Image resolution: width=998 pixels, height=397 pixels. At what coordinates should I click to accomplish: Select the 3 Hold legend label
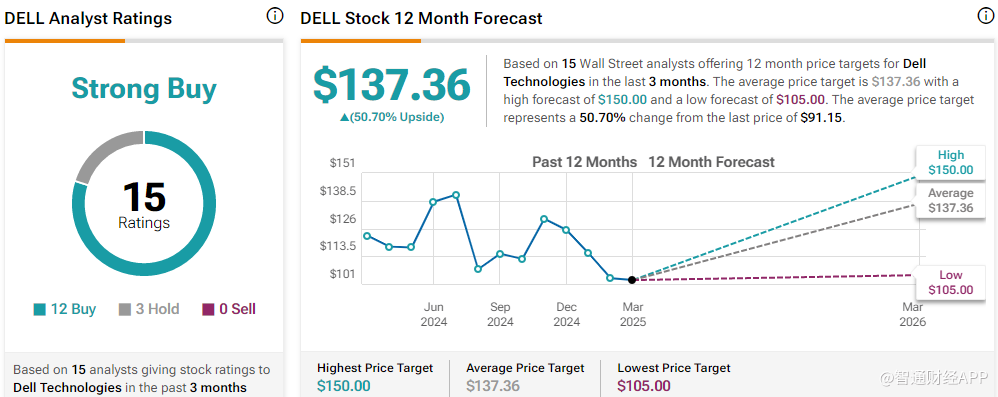pyautogui.click(x=157, y=309)
